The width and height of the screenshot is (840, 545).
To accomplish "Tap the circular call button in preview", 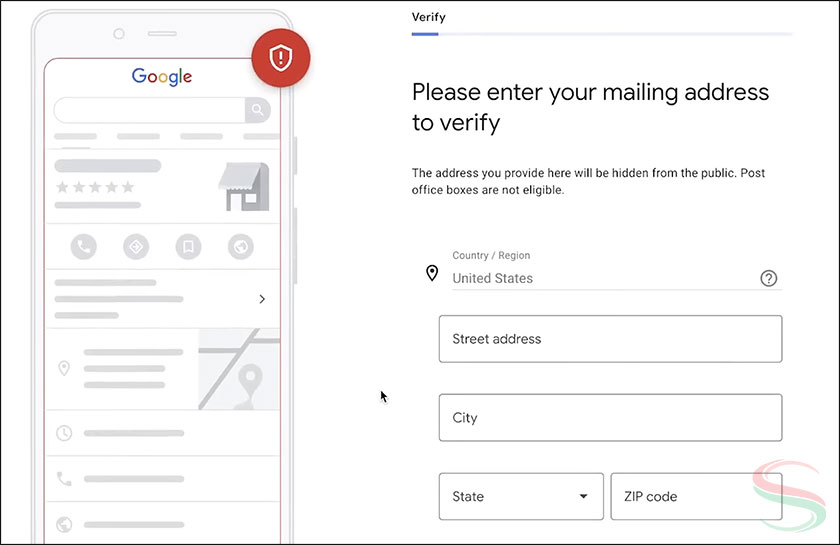I will coord(84,246).
